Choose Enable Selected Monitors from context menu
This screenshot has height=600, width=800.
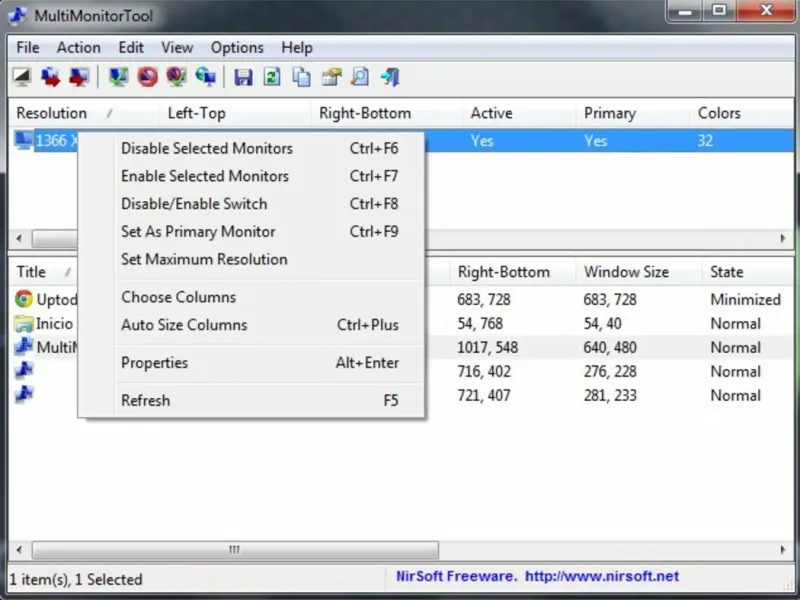click(251, 176)
